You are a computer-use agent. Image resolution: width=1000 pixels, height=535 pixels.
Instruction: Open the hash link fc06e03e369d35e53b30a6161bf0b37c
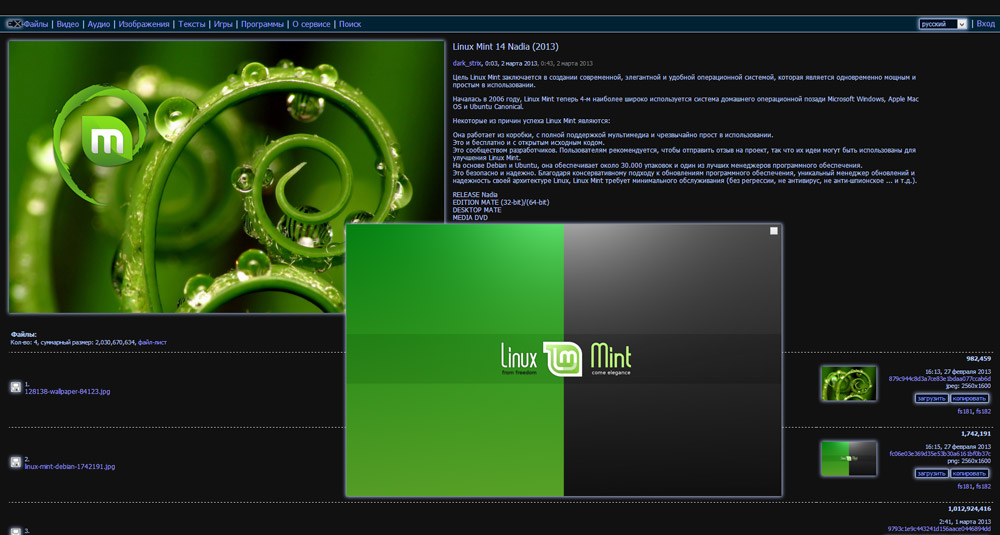(940, 454)
